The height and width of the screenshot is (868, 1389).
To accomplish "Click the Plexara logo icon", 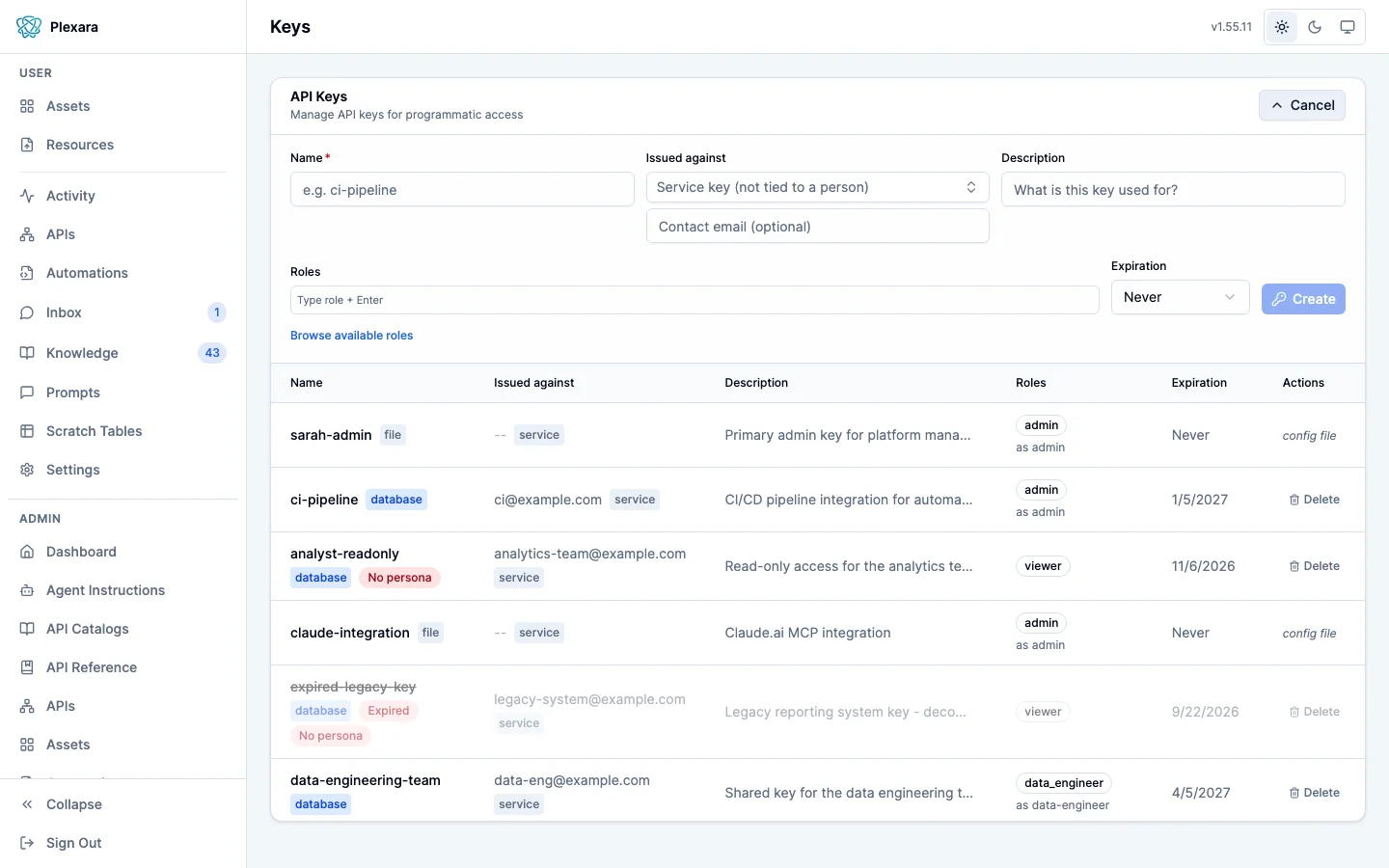I will coord(29,27).
